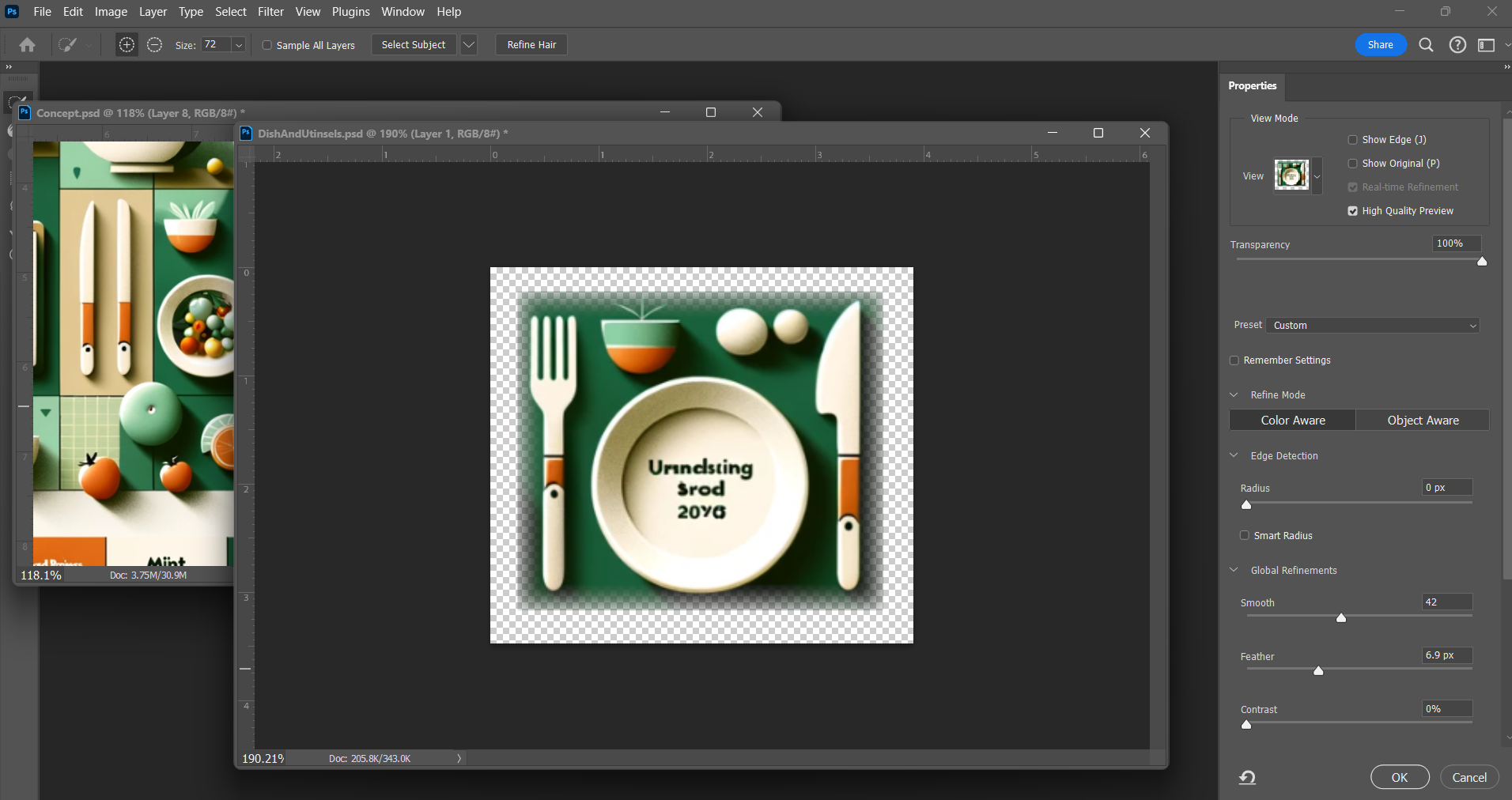Click the Refine Hair button
Screen dimensions: 1512x800
point(531,44)
